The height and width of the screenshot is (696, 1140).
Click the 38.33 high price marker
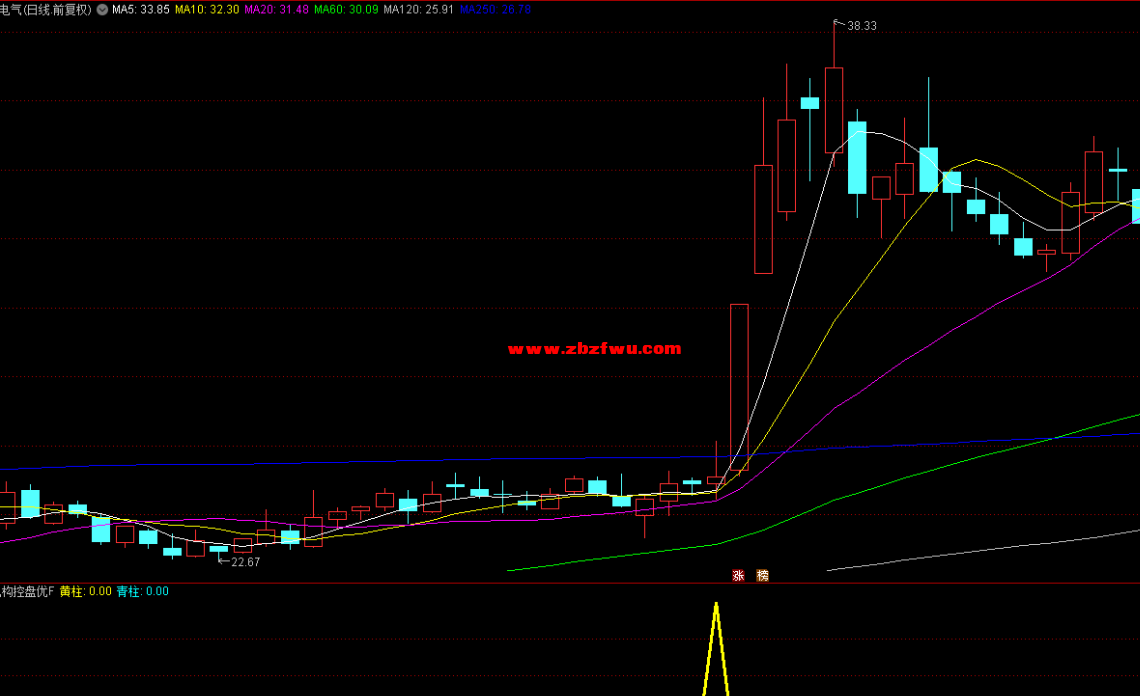click(x=861, y=26)
